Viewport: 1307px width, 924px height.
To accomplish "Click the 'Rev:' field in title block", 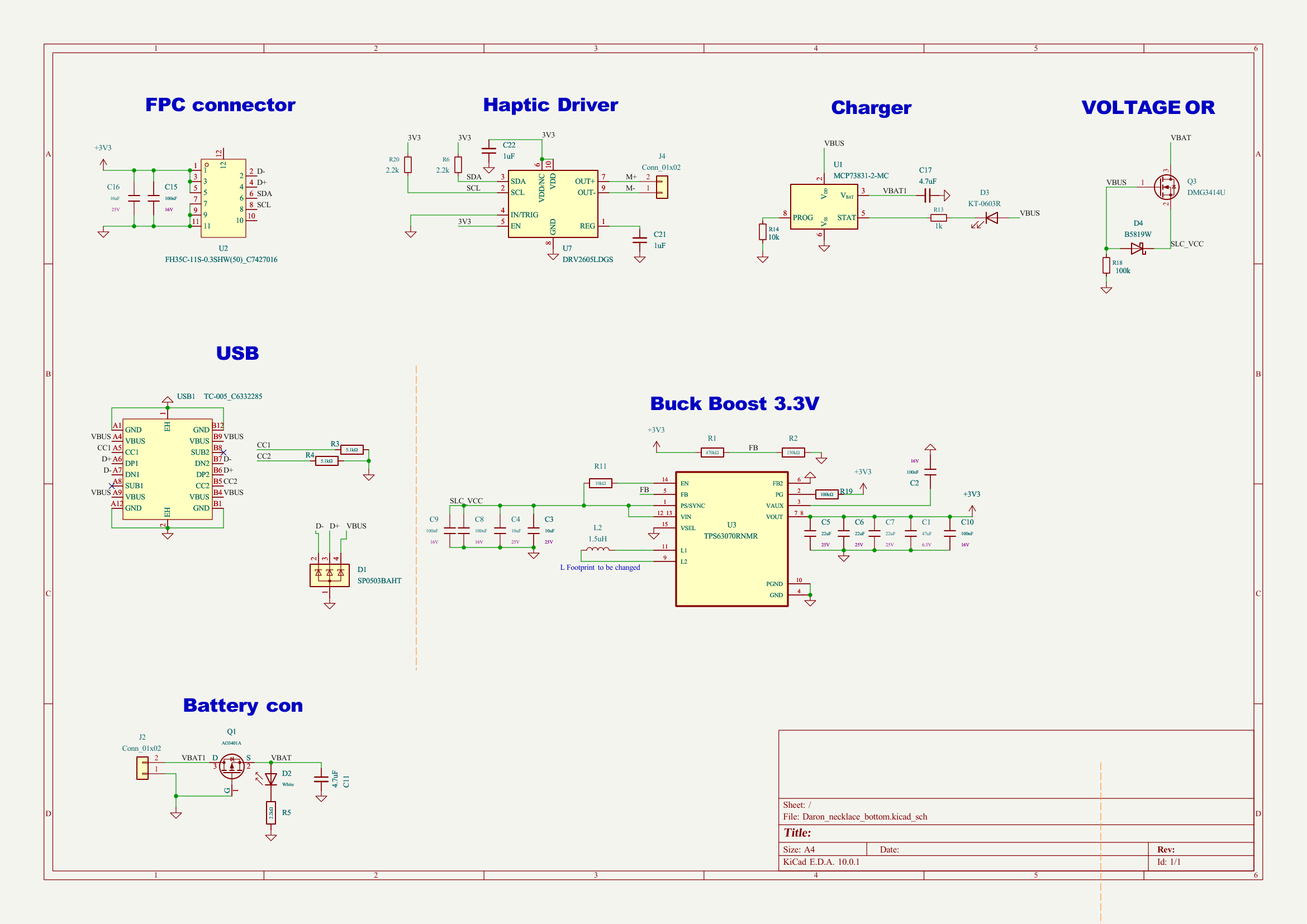I will [1166, 850].
